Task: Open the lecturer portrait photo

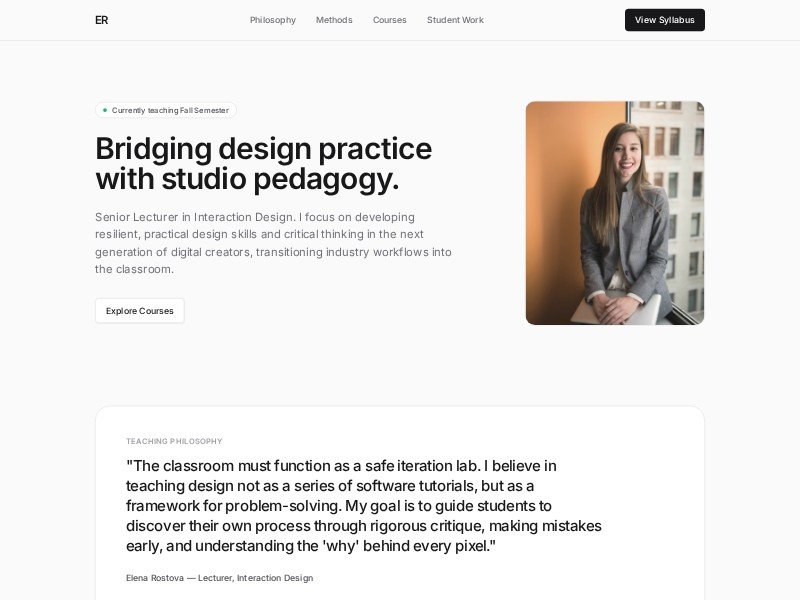Action: pyautogui.click(x=615, y=213)
